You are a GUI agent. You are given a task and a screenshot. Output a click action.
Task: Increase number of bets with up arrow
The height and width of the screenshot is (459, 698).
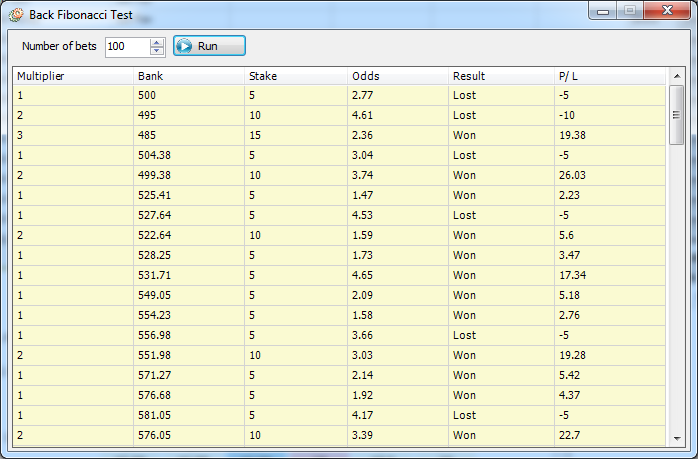click(157, 43)
